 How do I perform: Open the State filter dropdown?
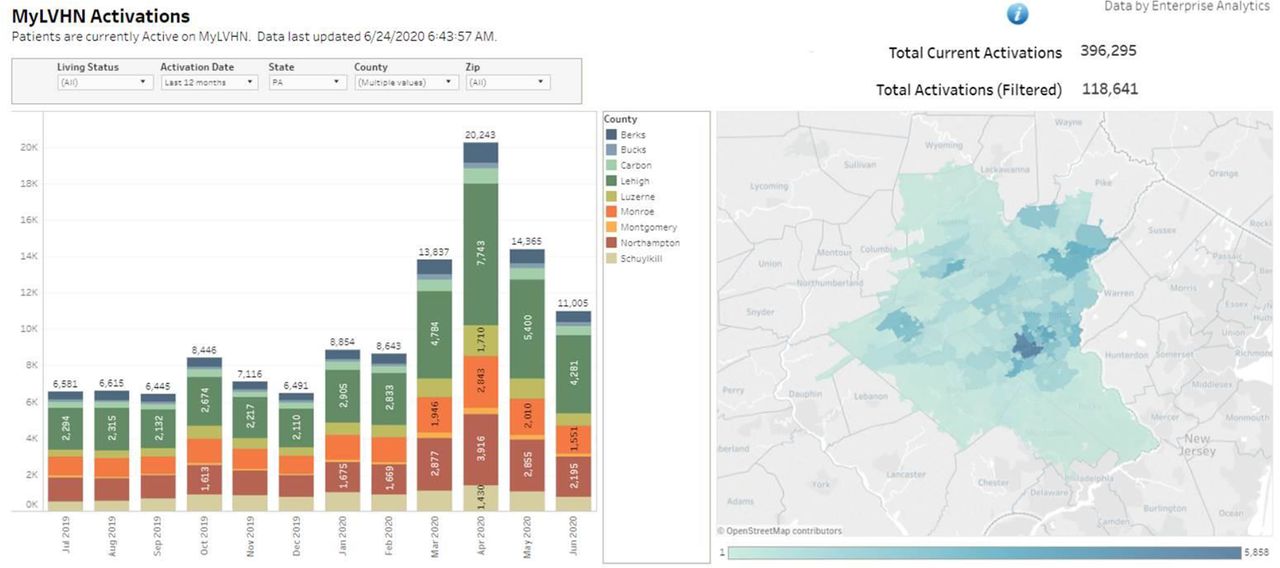point(307,82)
